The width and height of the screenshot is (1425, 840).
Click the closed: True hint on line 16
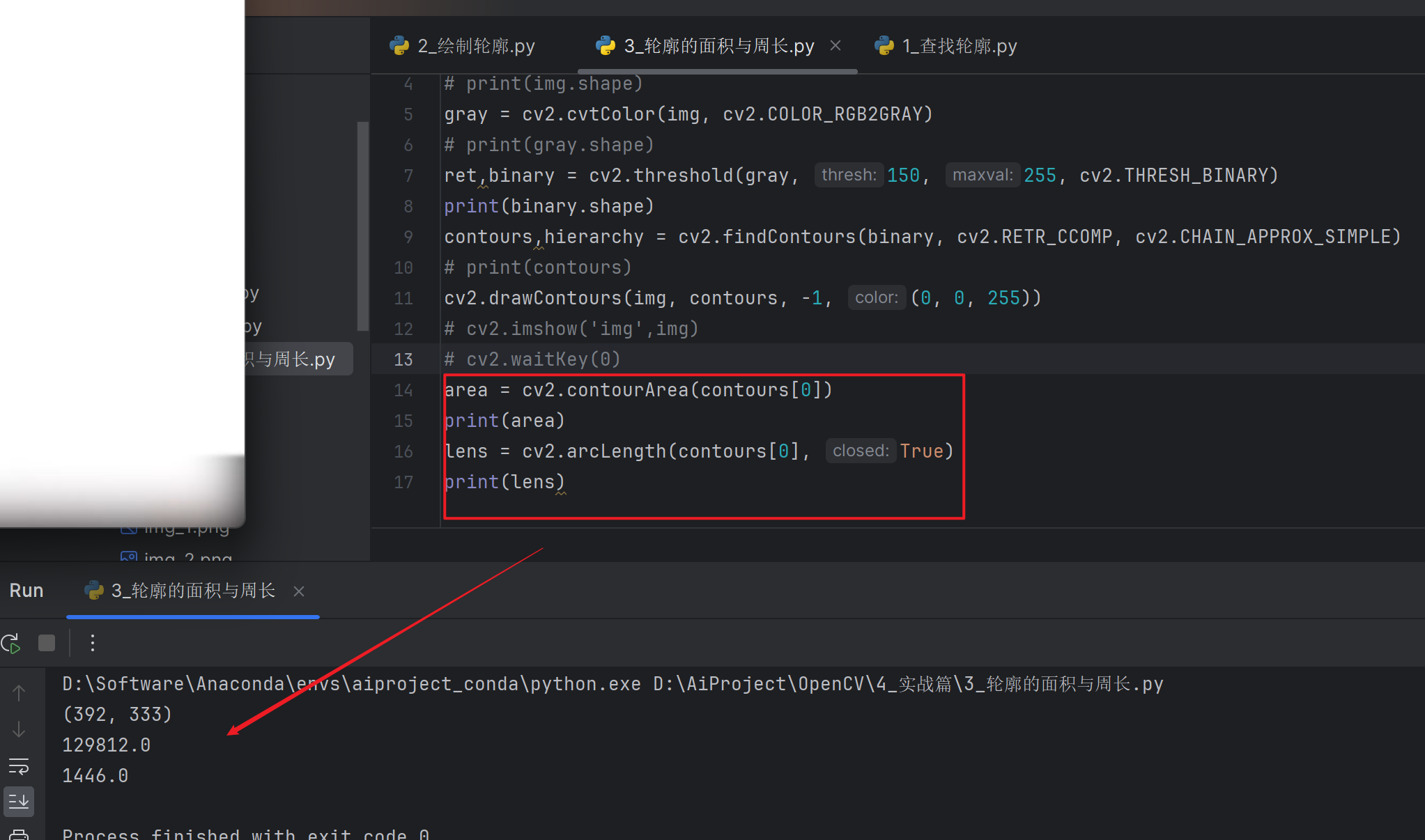(885, 451)
